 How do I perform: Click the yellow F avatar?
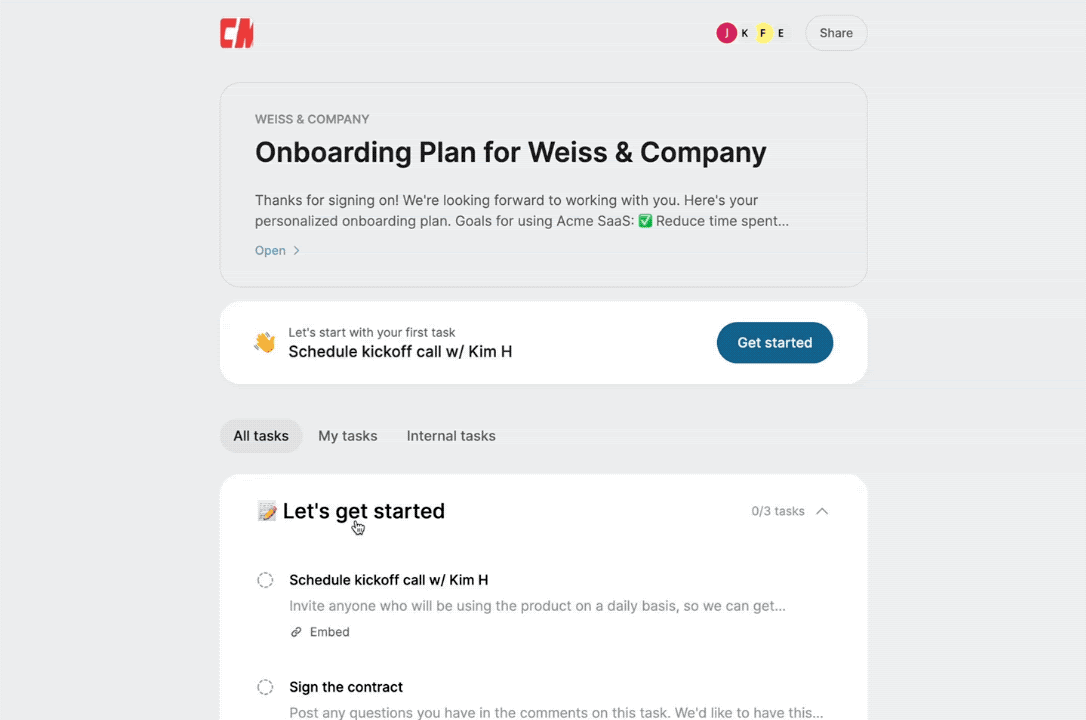[x=764, y=32]
